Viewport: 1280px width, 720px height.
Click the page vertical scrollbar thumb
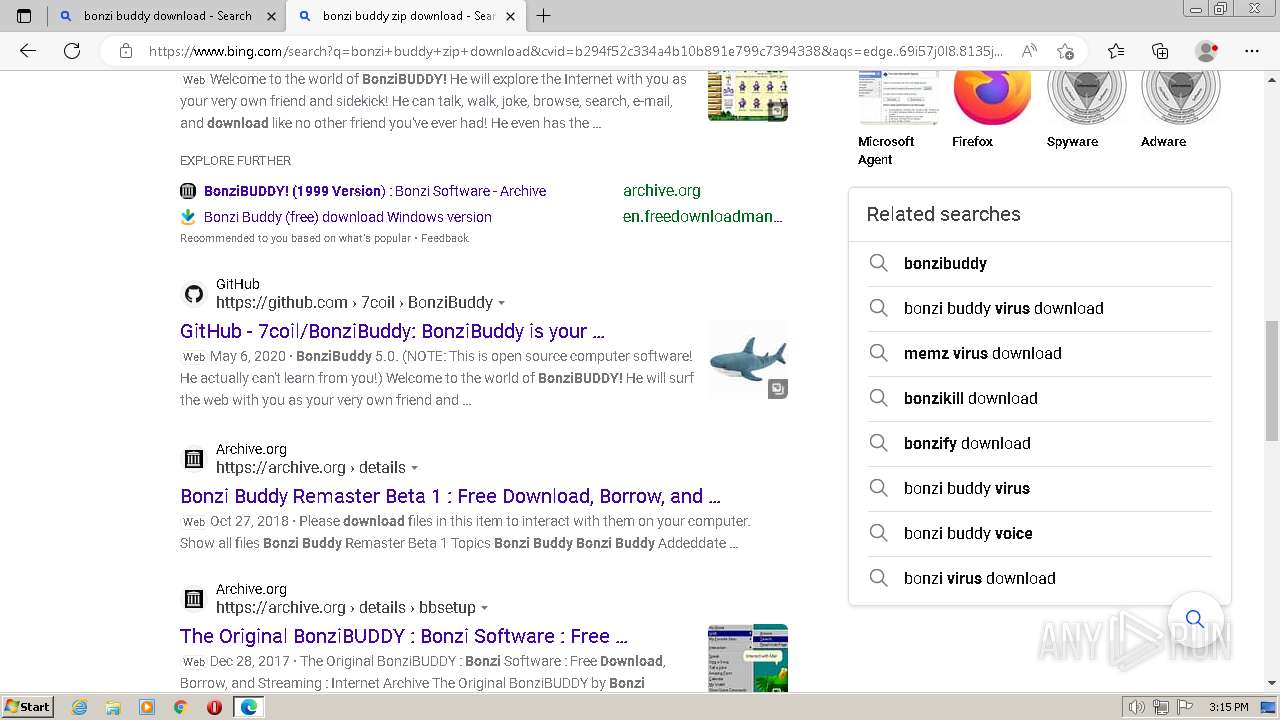click(x=1272, y=381)
